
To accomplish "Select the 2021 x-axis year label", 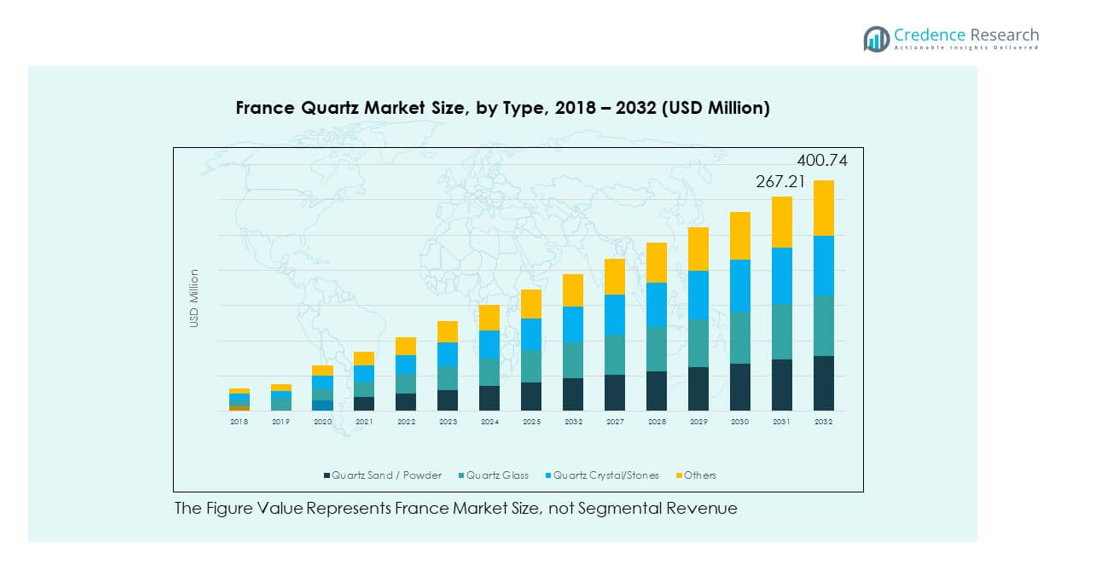I will 364,423.
